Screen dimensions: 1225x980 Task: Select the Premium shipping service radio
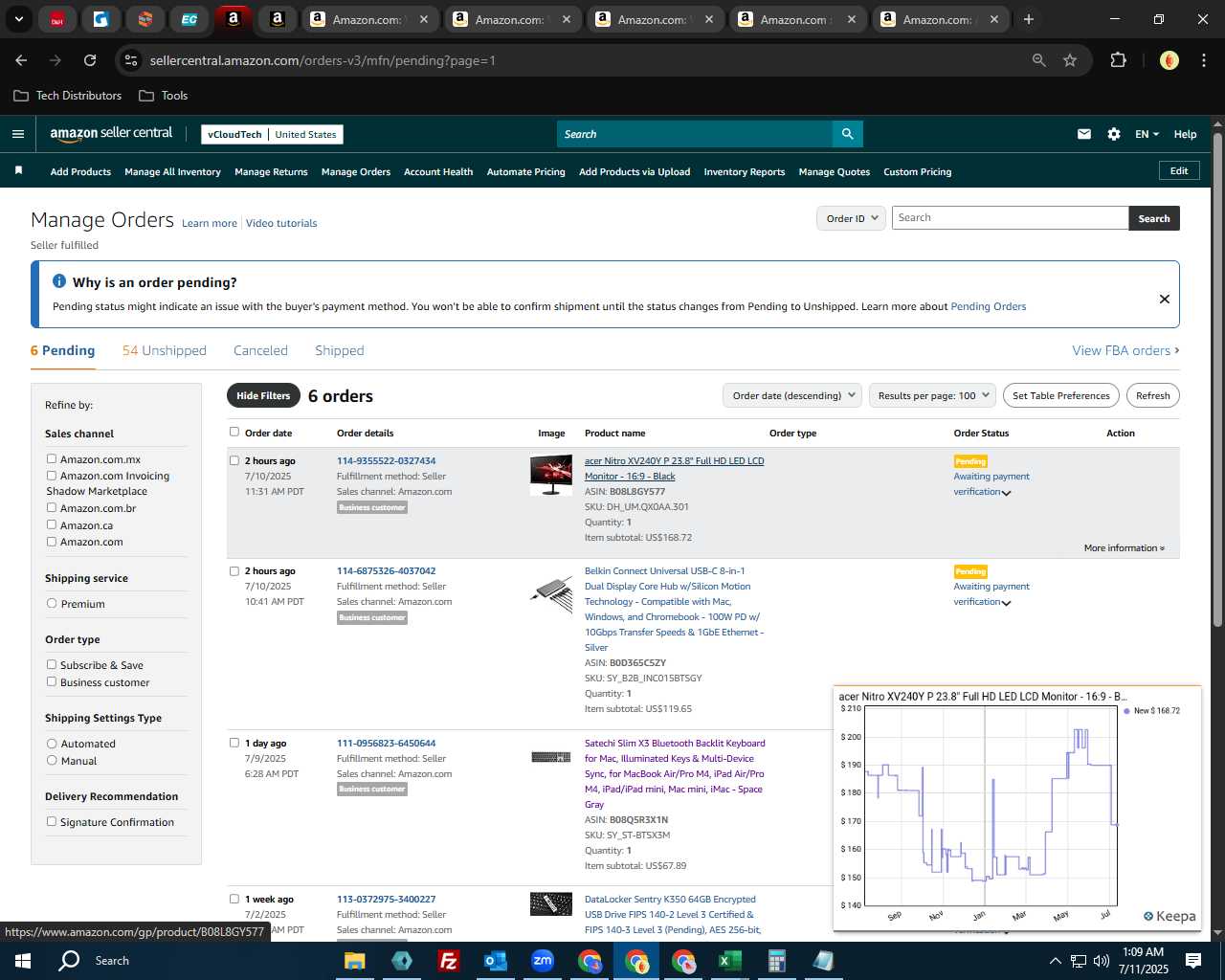click(52, 604)
